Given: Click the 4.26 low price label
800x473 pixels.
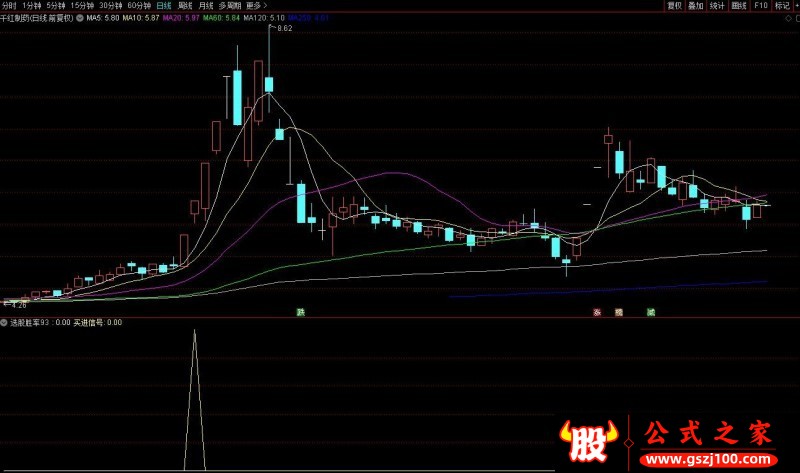Looking at the screenshot, I should pyautogui.click(x=18, y=305).
